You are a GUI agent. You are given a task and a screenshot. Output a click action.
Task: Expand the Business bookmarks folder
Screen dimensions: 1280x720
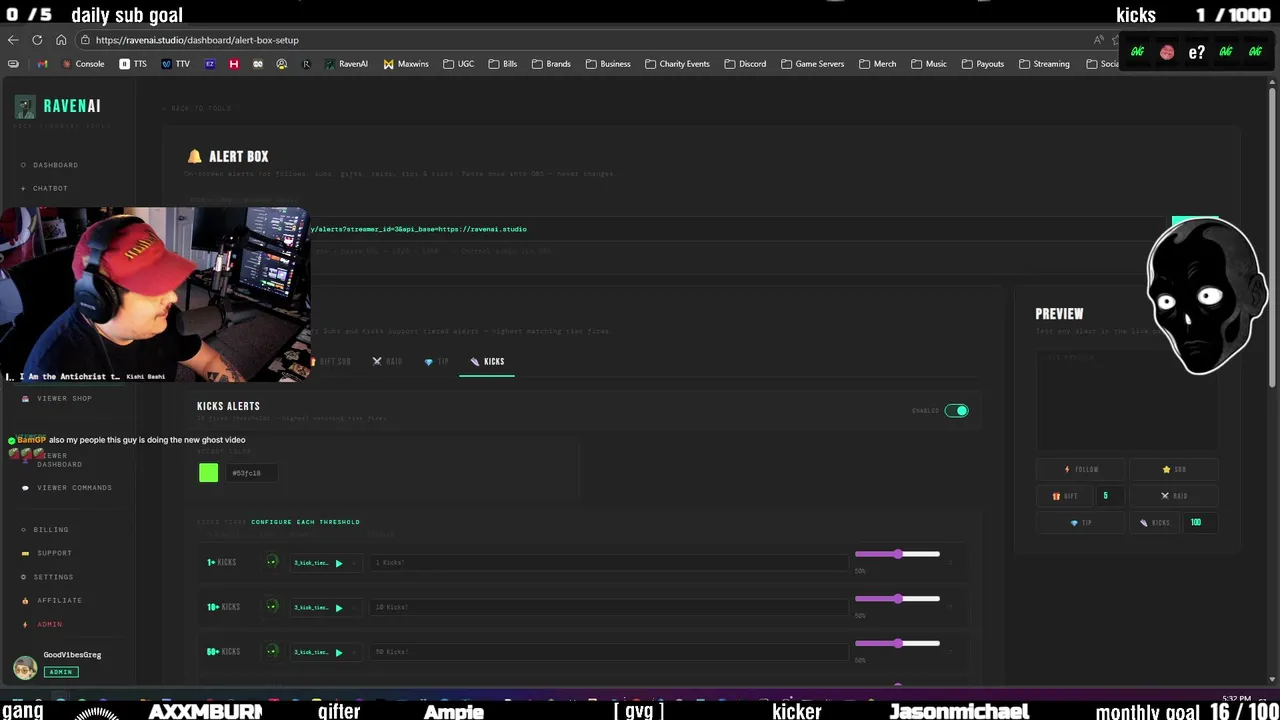pyautogui.click(x=608, y=64)
